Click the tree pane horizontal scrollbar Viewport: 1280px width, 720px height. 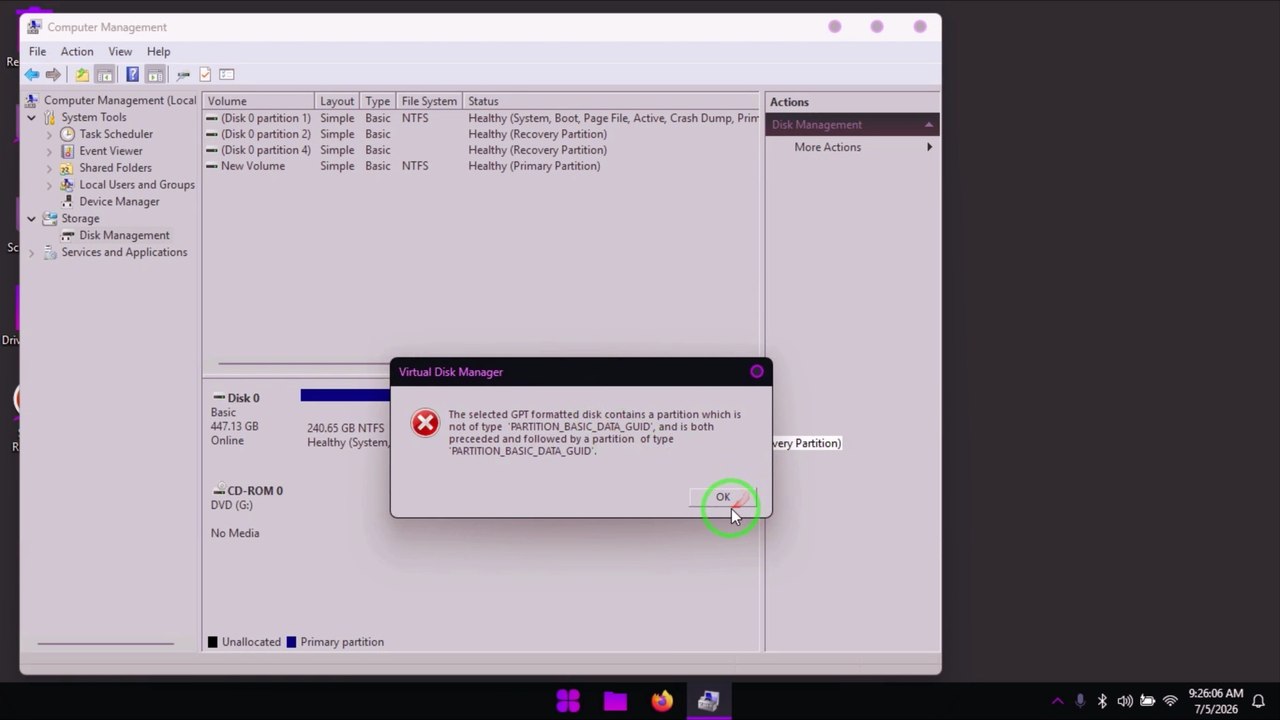coord(105,643)
